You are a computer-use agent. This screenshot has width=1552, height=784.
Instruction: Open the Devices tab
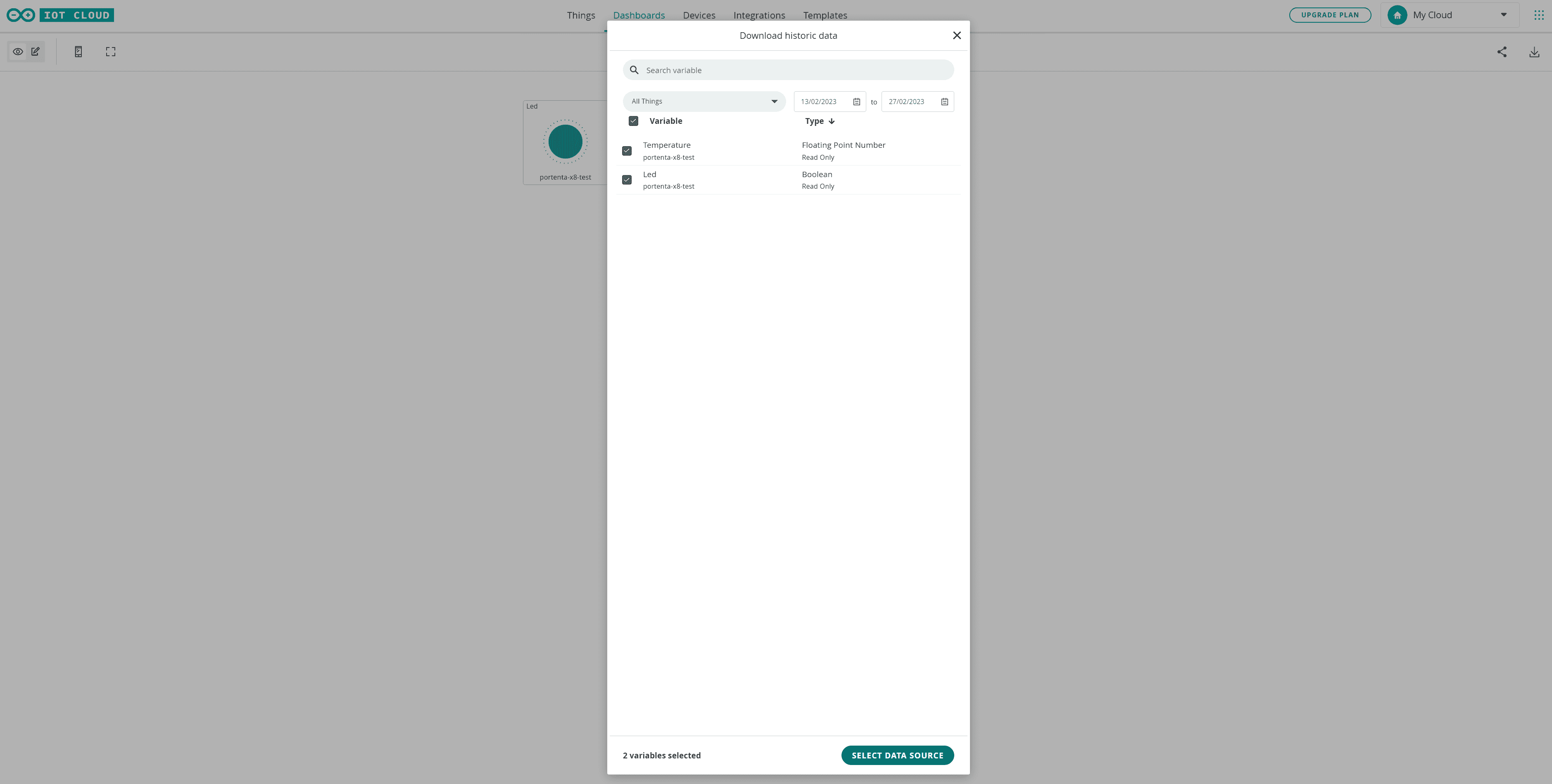click(x=699, y=15)
